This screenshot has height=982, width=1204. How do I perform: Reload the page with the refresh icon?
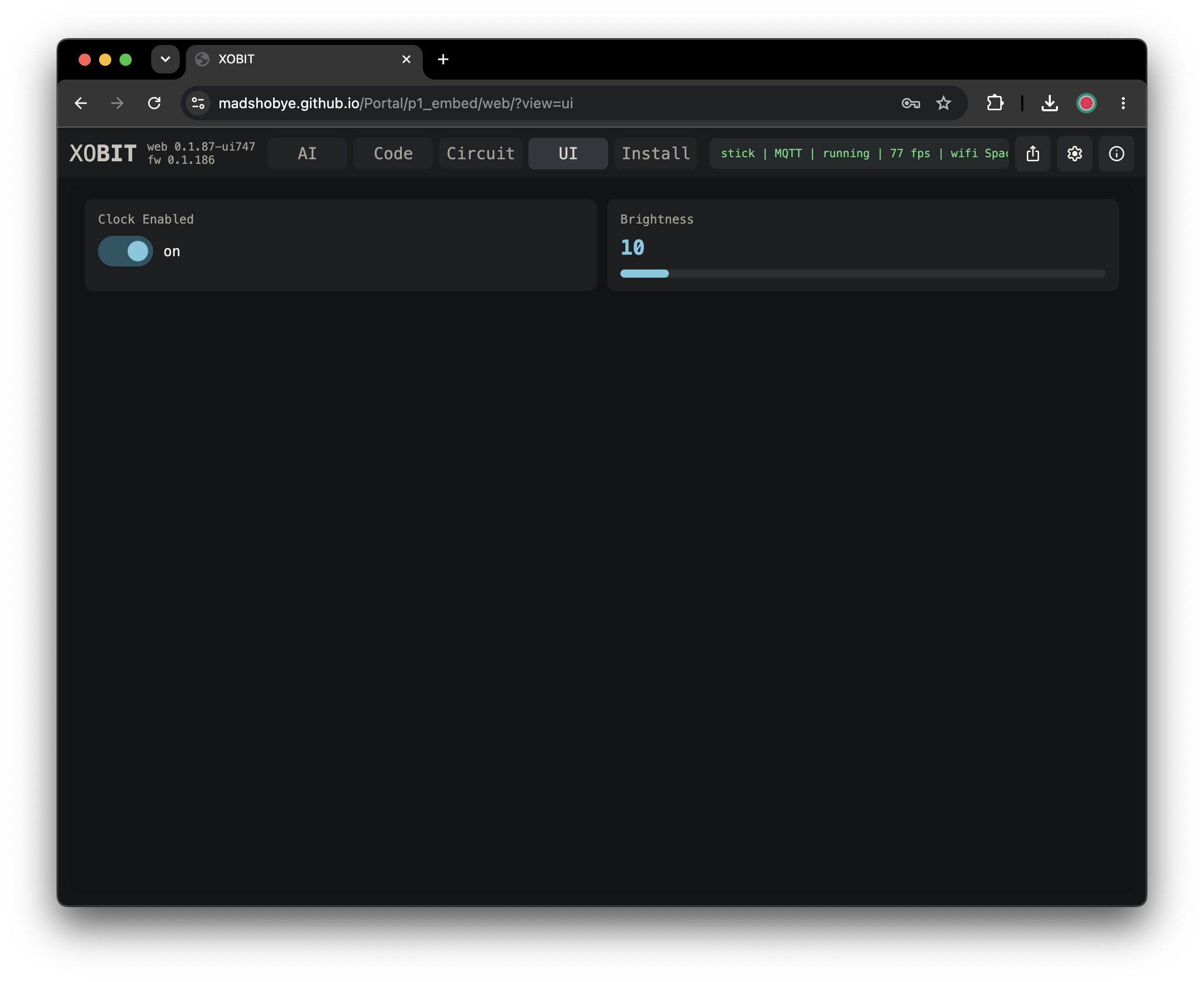click(154, 103)
